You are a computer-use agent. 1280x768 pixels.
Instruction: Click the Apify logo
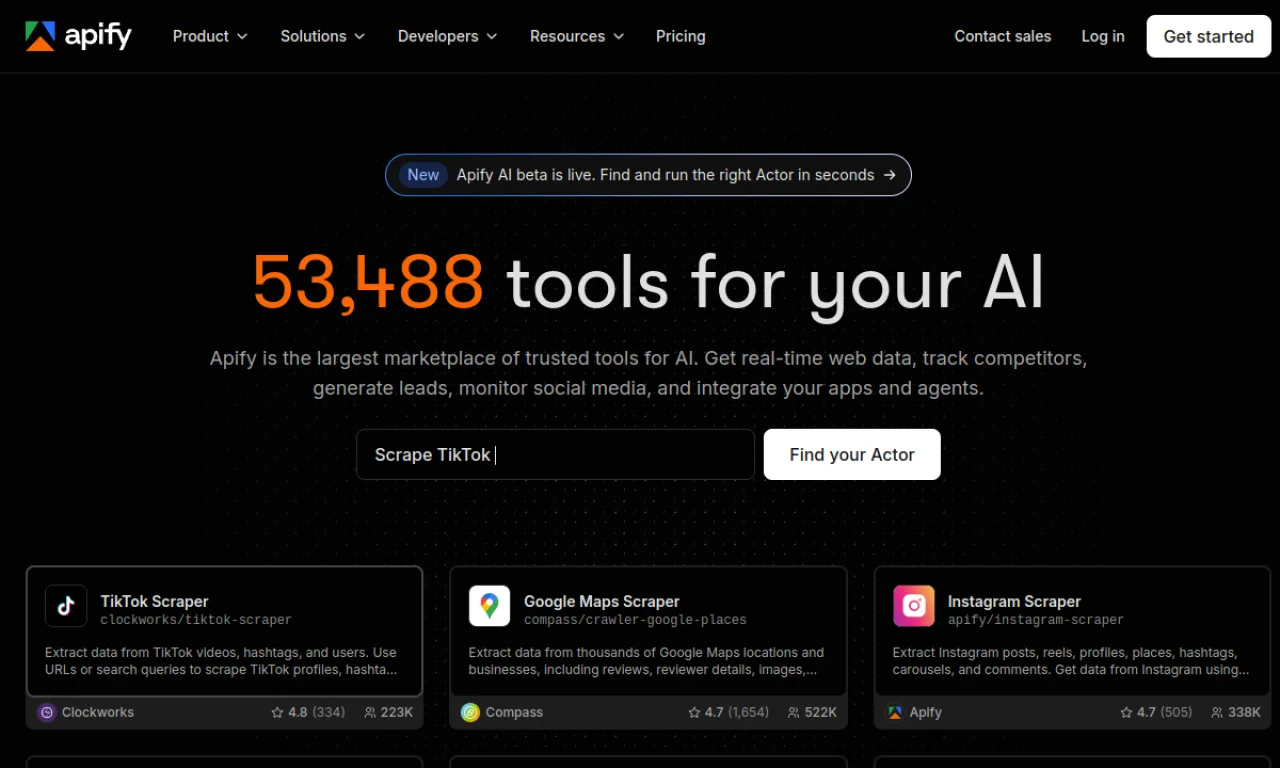(x=78, y=36)
